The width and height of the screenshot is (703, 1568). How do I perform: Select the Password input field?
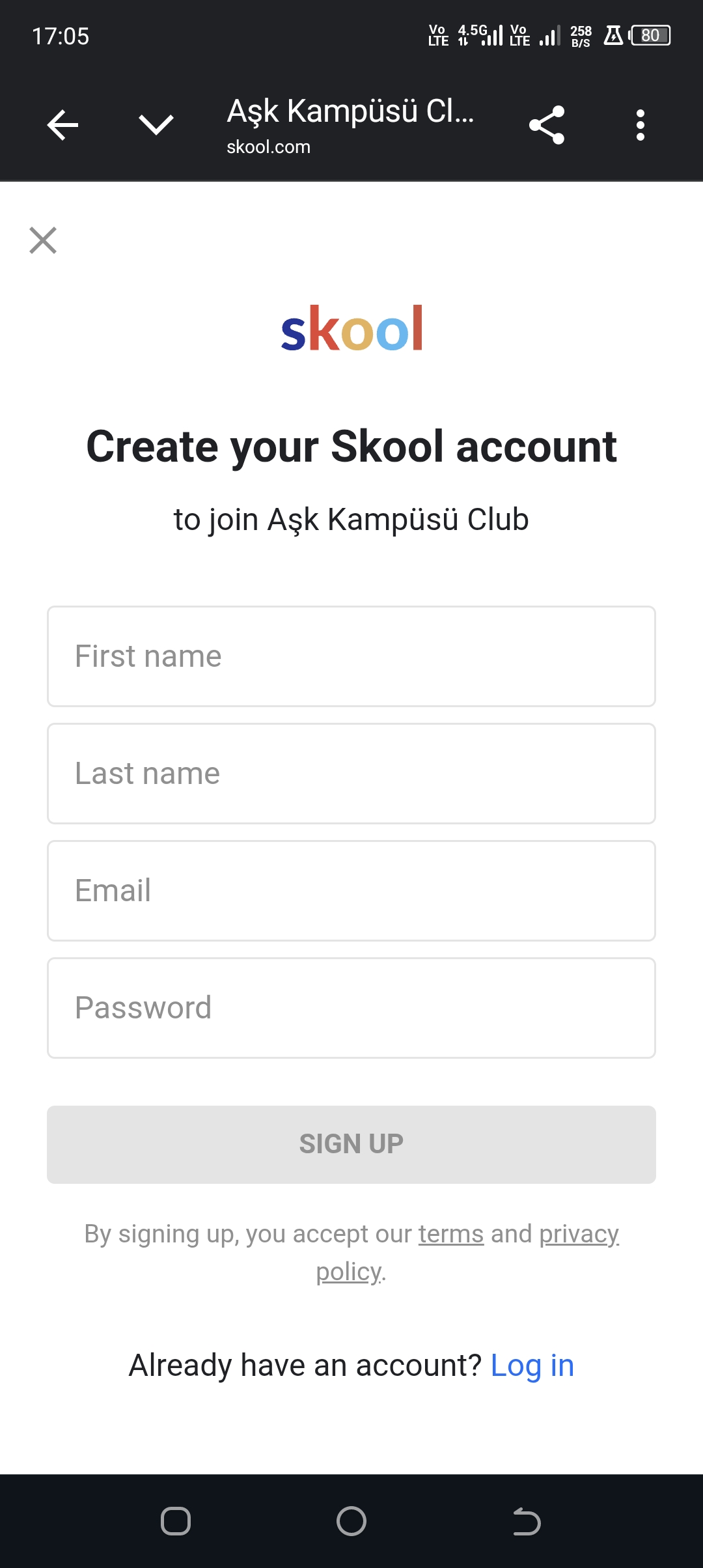(351, 1008)
